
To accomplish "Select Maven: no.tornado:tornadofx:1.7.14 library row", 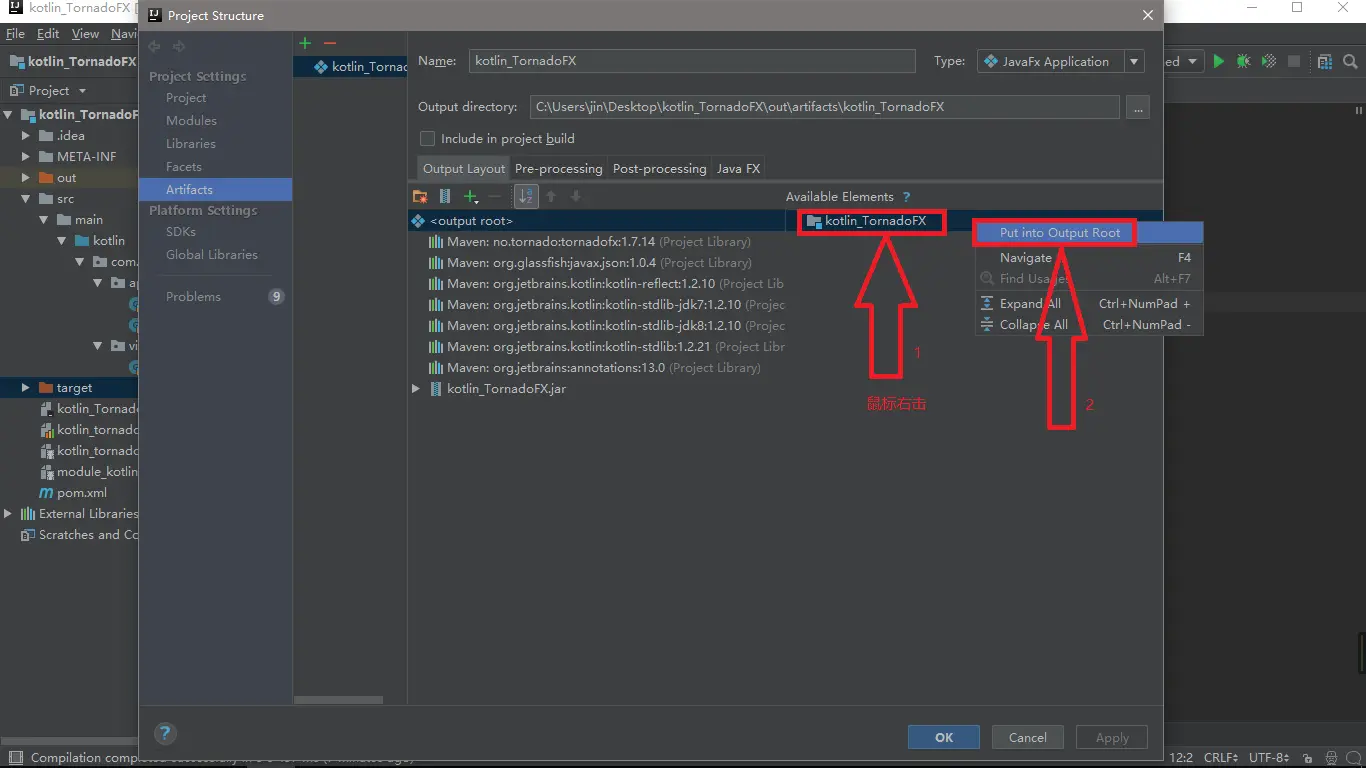I will coord(598,242).
